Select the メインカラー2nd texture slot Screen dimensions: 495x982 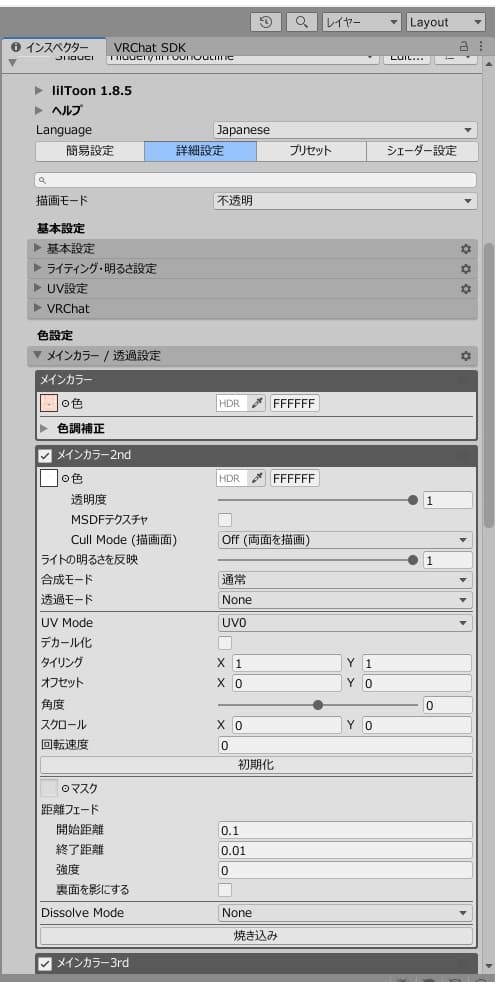[x=49, y=478]
